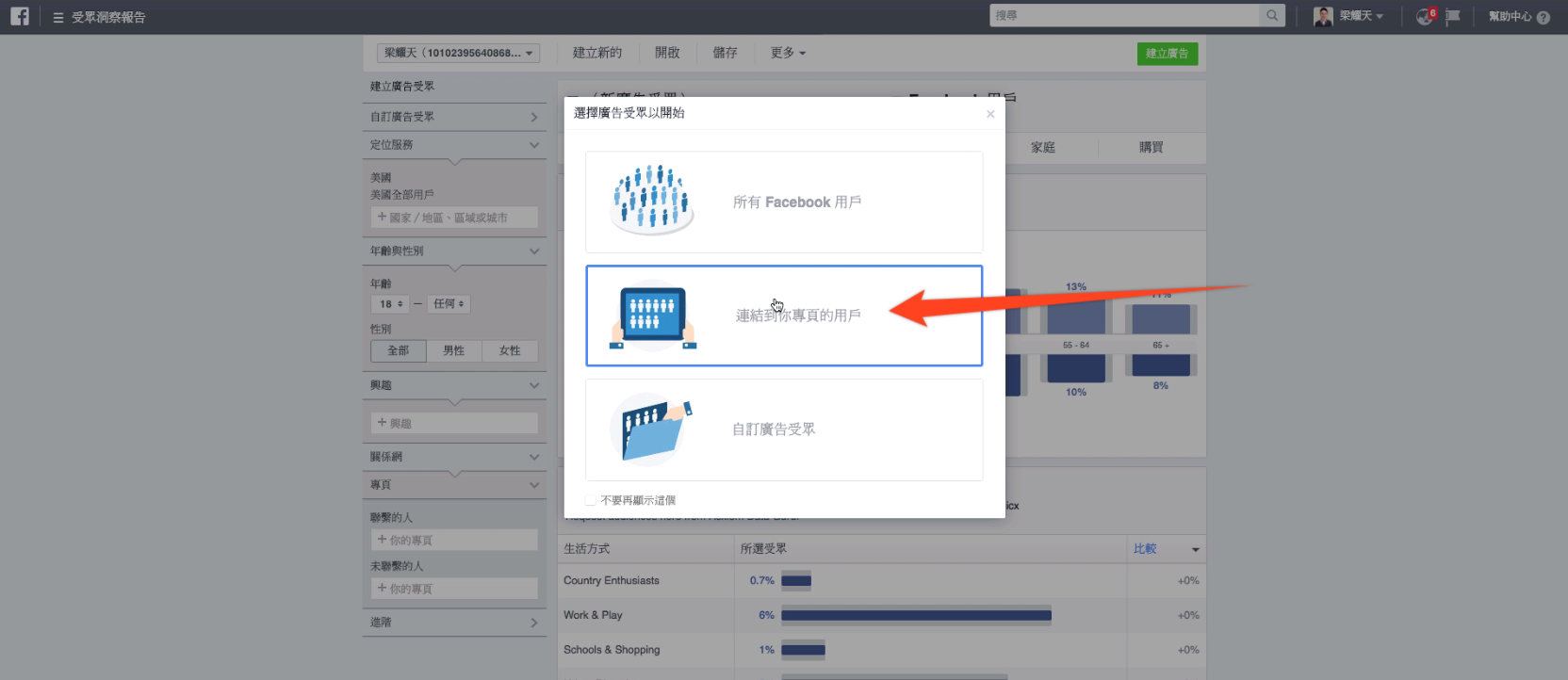Screen dimensions: 1568x680
Task: Click the green 建立廣告 button
Action: pos(1168,54)
